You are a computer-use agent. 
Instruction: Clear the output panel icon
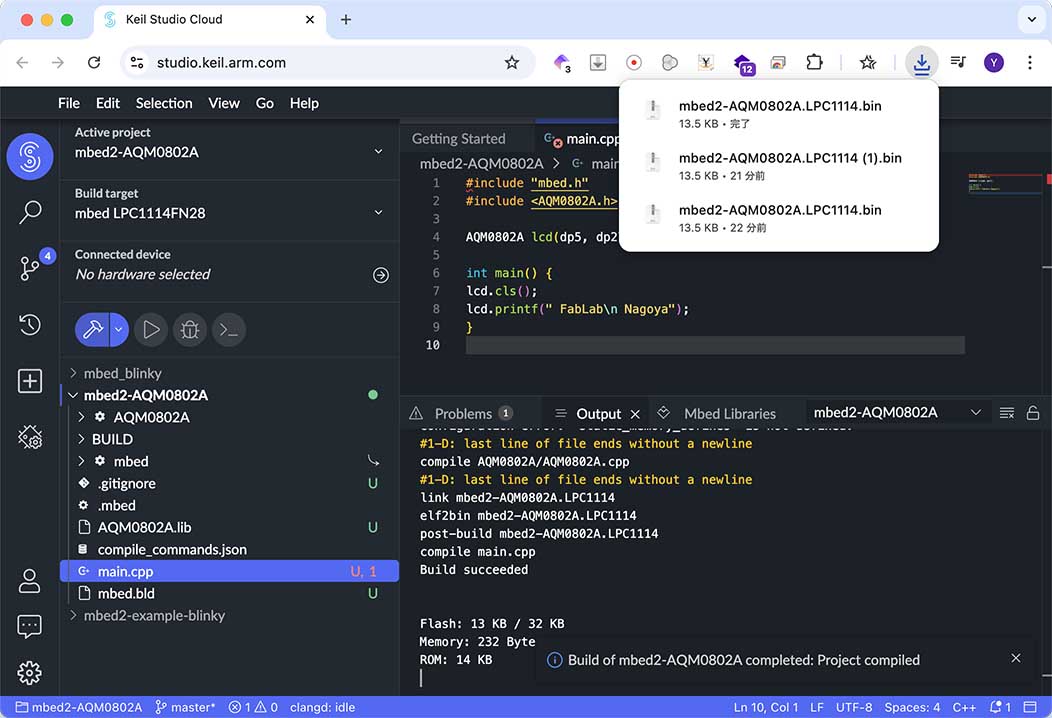(1006, 413)
